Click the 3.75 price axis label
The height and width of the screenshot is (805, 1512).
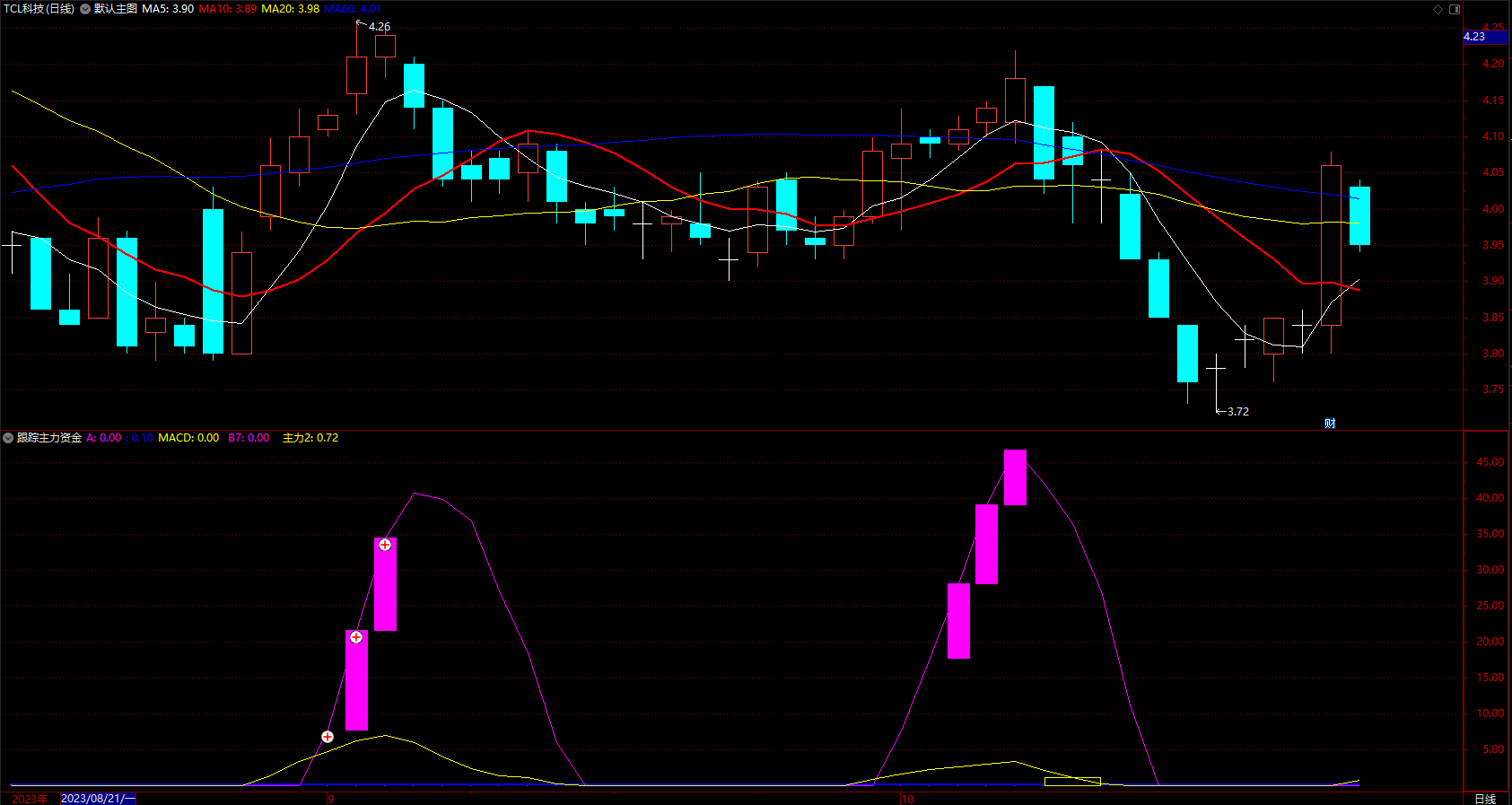[1493, 389]
